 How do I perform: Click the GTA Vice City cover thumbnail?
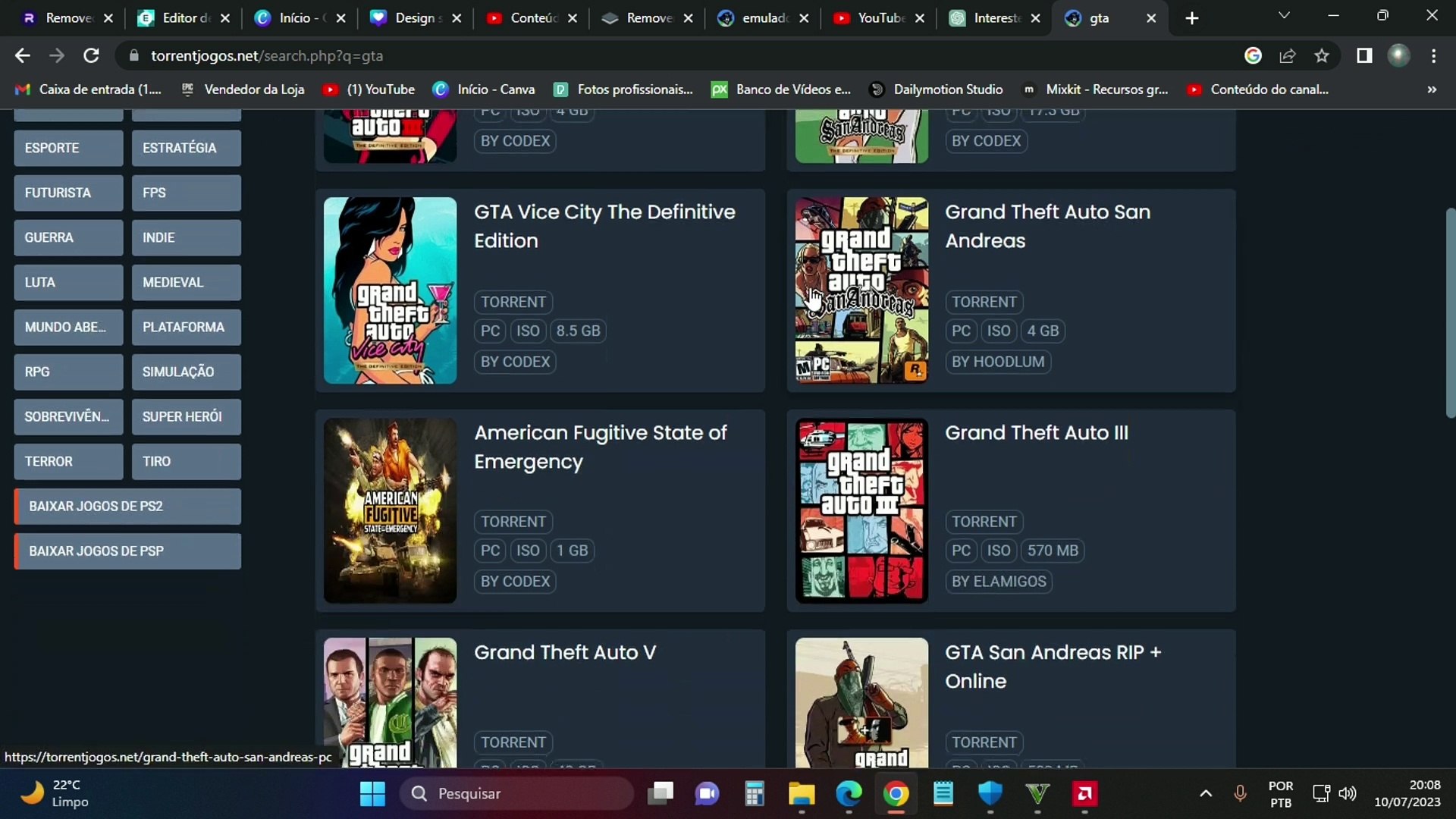point(390,290)
